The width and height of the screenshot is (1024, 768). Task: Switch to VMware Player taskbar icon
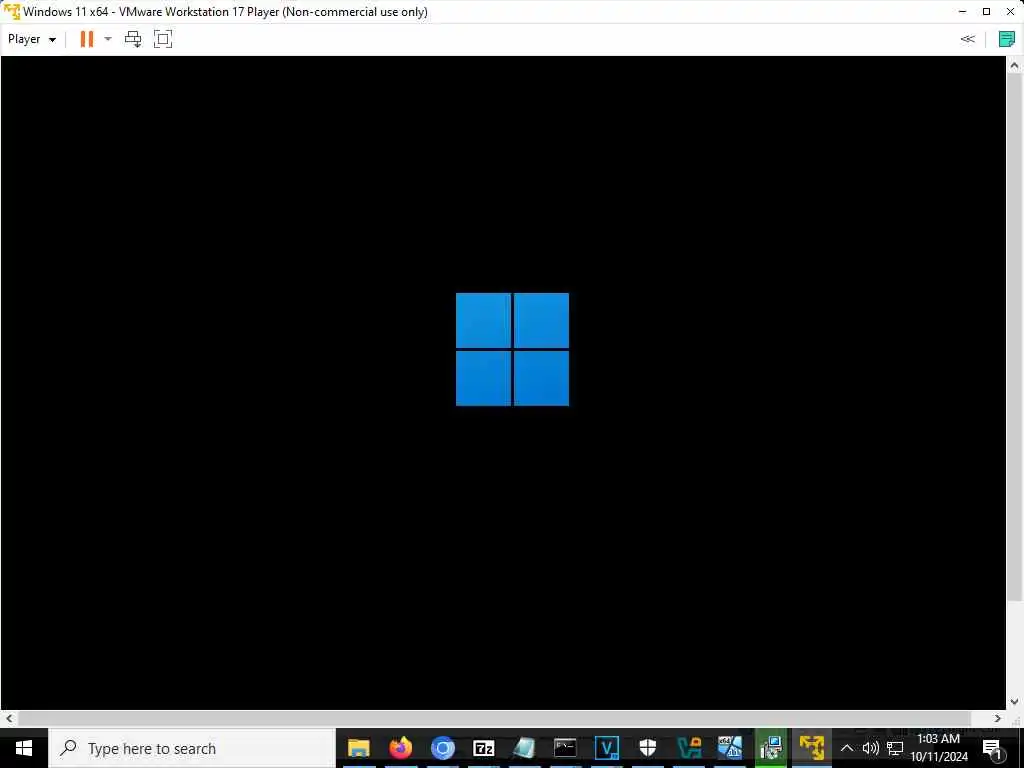point(812,748)
